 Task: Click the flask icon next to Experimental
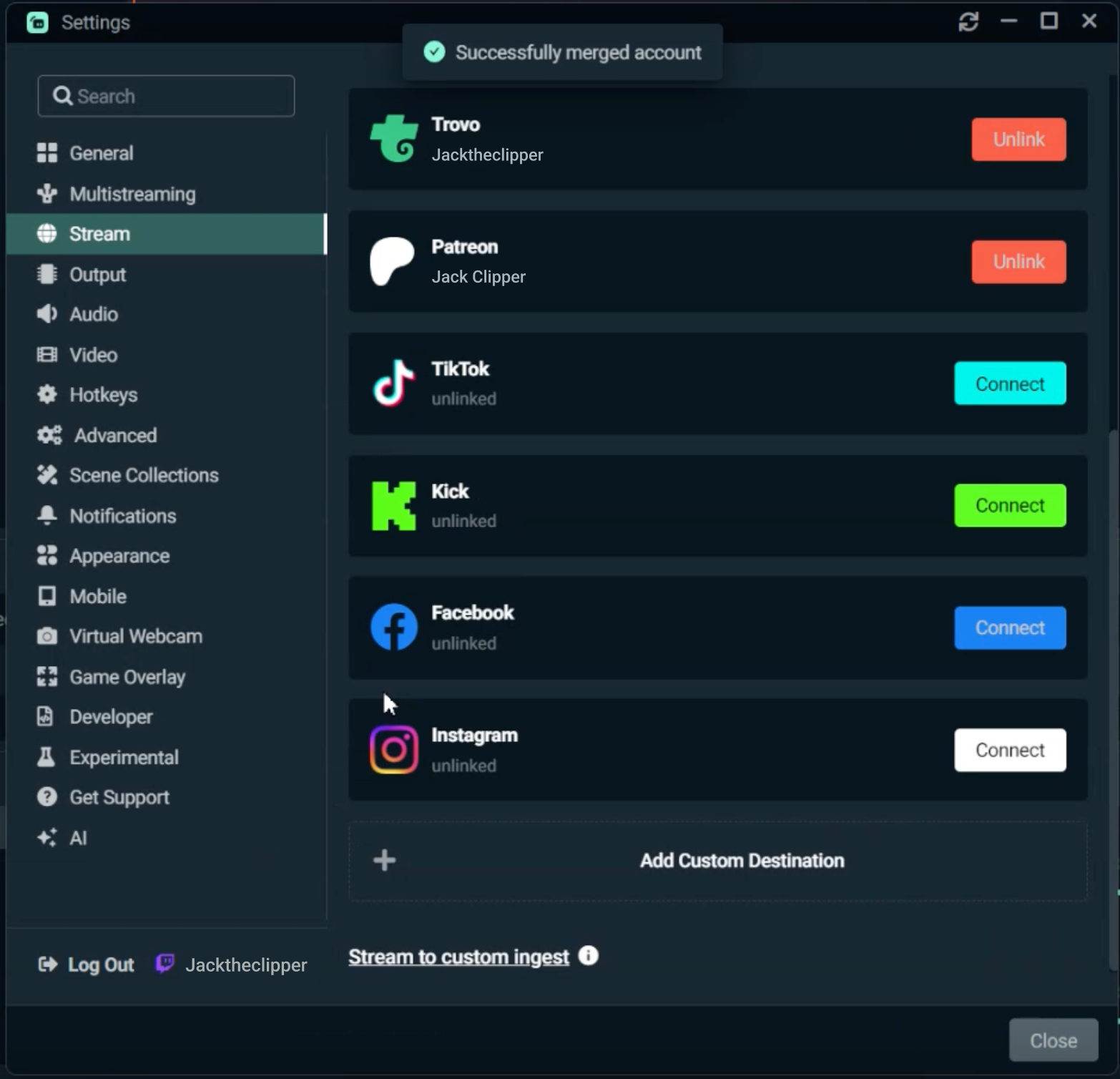pyautogui.click(x=46, y=756)
